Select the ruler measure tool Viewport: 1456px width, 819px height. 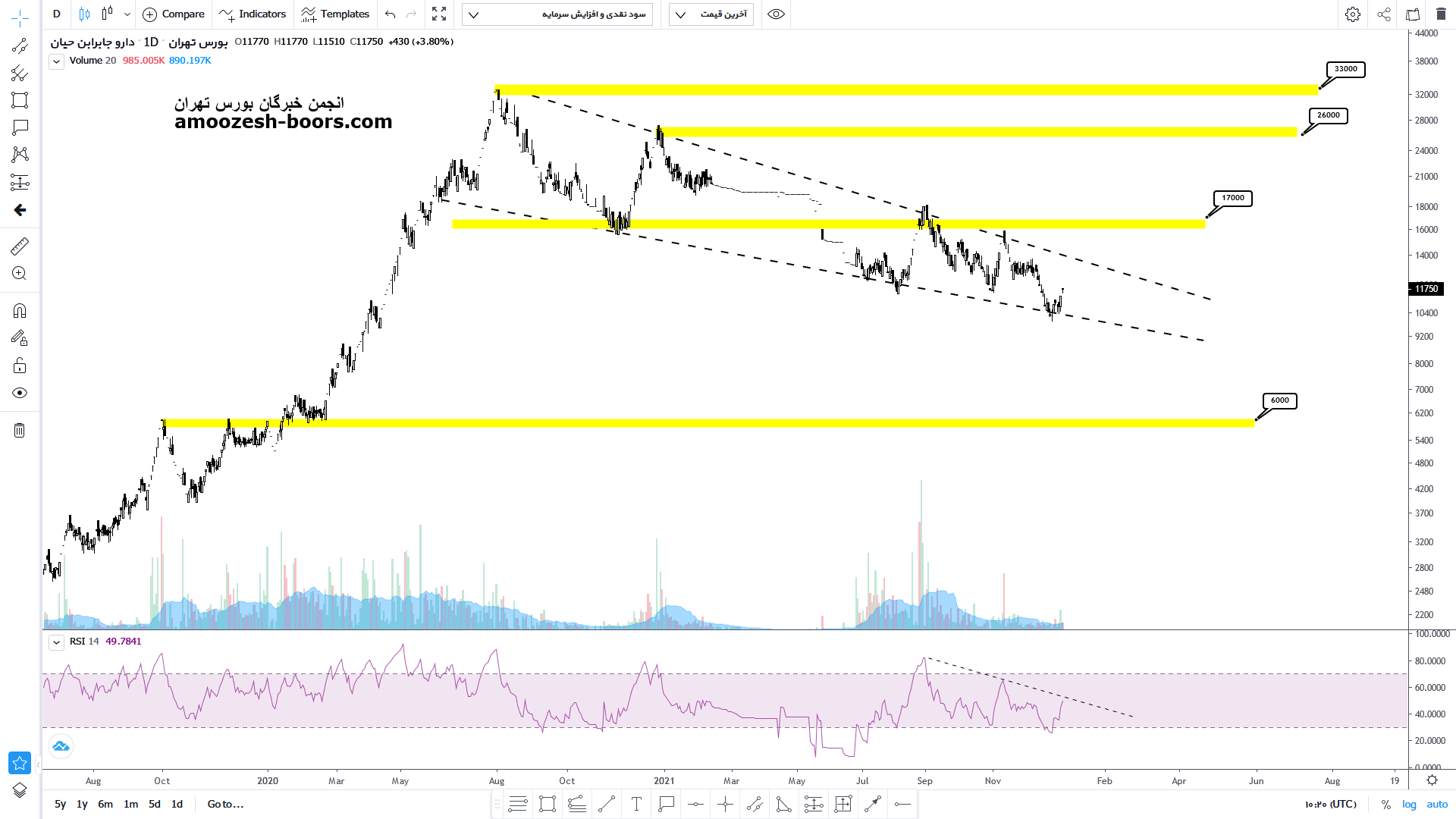(20, 246)
